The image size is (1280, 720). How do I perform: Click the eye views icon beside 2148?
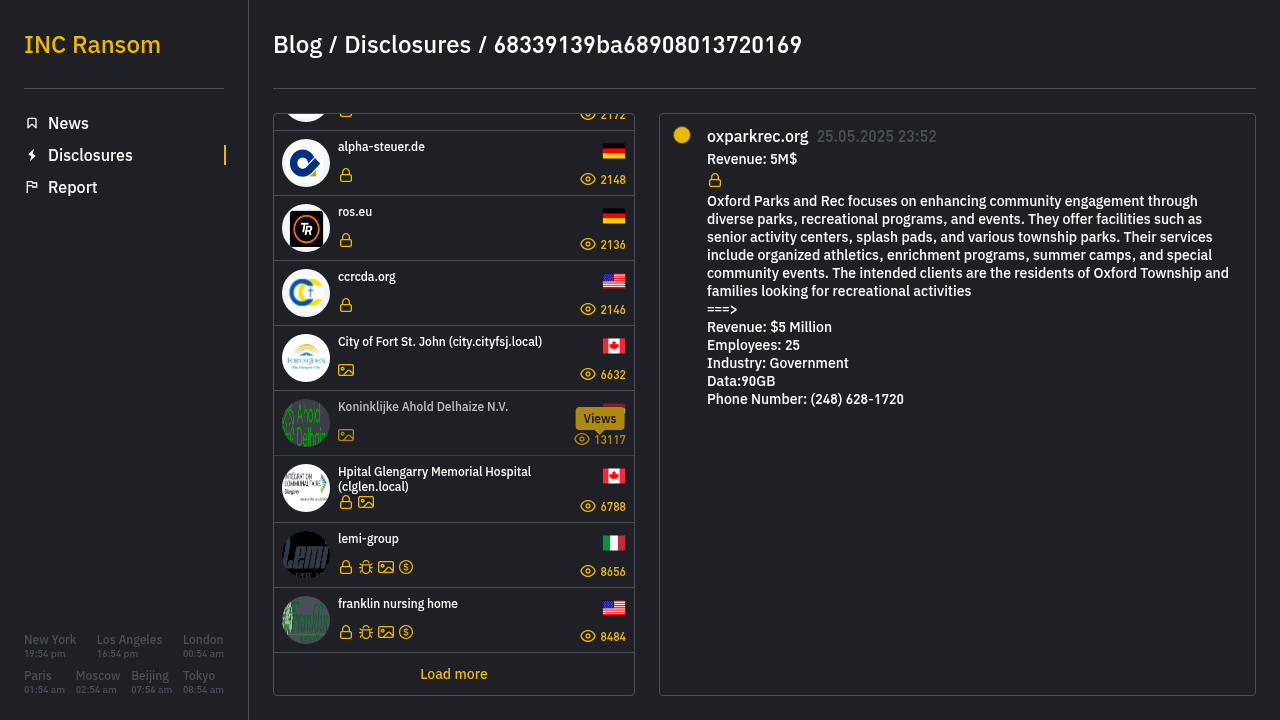point(588,179)
